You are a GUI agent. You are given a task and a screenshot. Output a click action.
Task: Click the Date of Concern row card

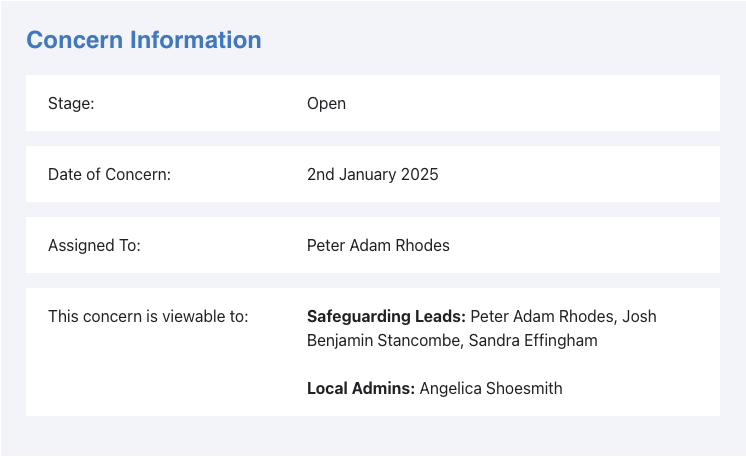click(373, 174)
